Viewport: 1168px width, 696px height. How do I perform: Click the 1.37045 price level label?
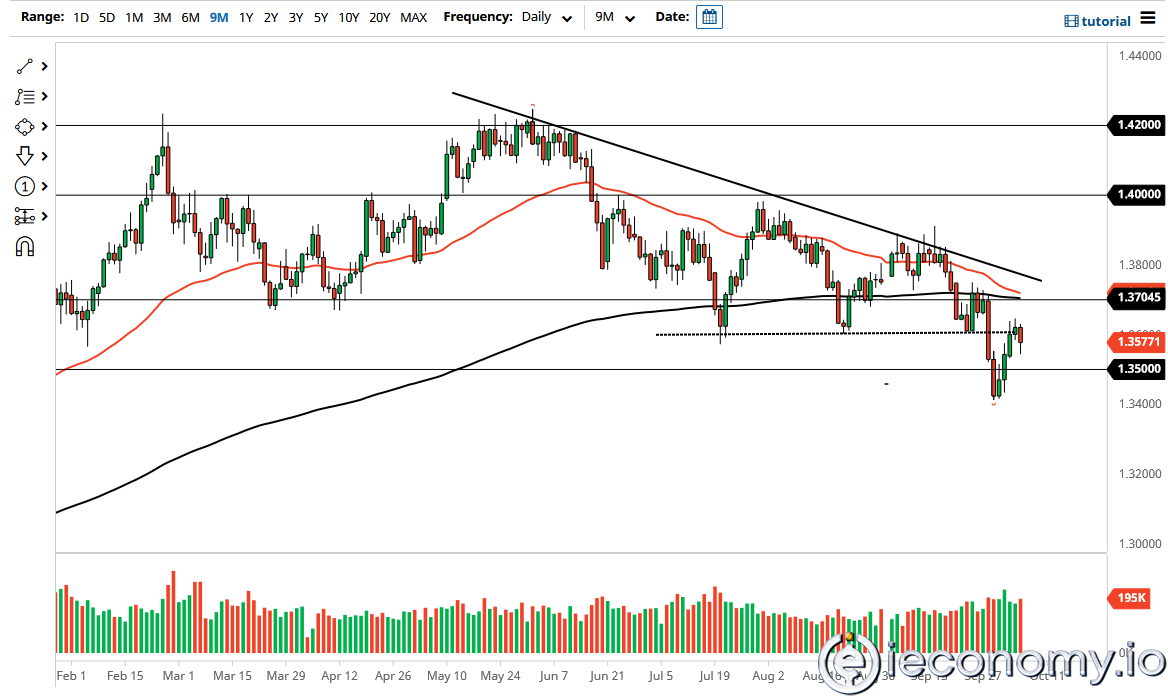point(1136,297)
